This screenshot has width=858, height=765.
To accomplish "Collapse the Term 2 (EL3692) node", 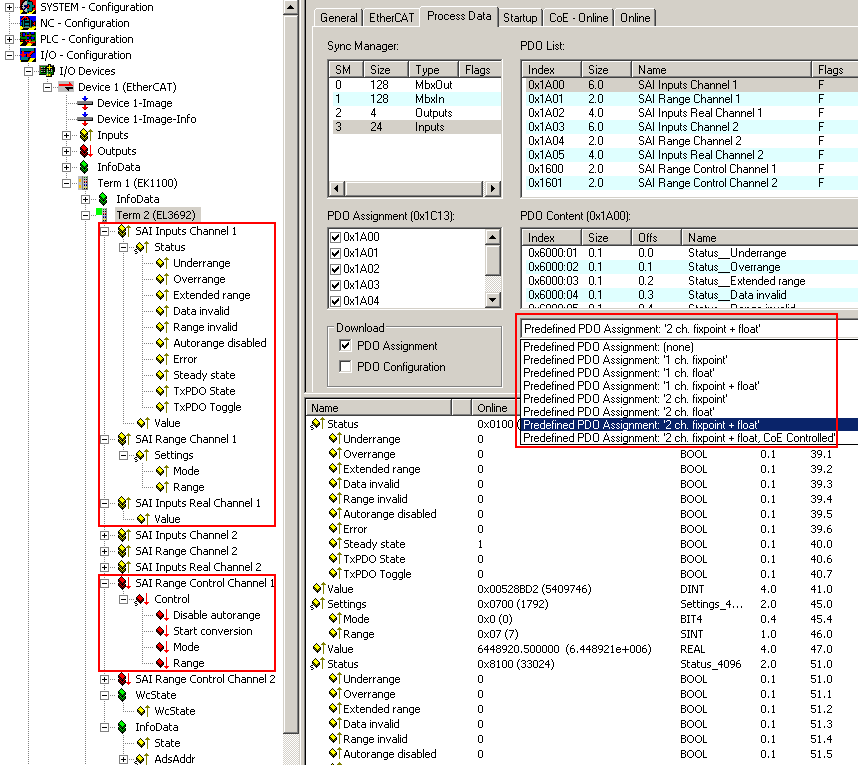I will (85, 215).
